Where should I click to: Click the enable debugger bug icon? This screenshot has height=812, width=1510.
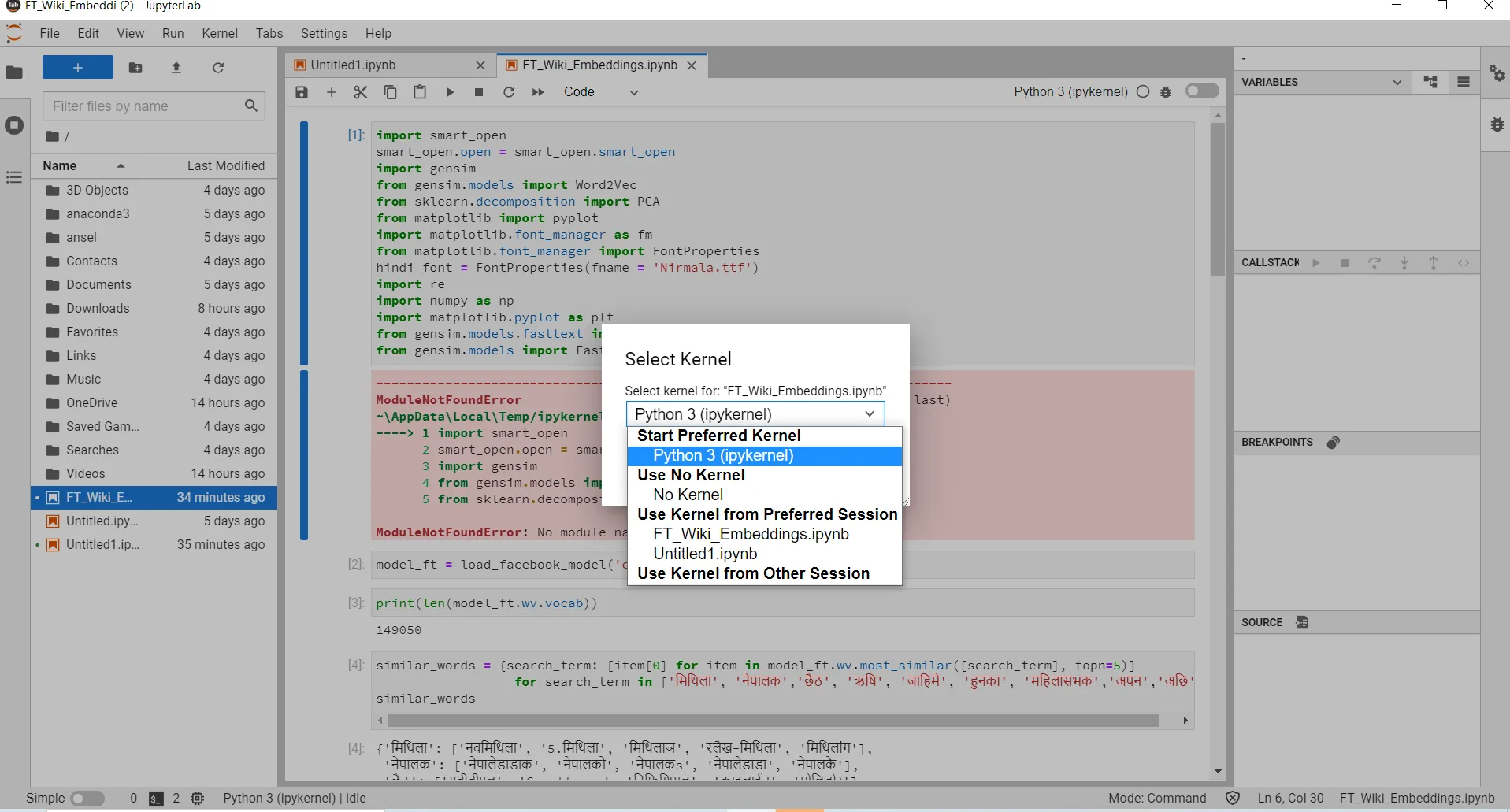click(1167, 92)
